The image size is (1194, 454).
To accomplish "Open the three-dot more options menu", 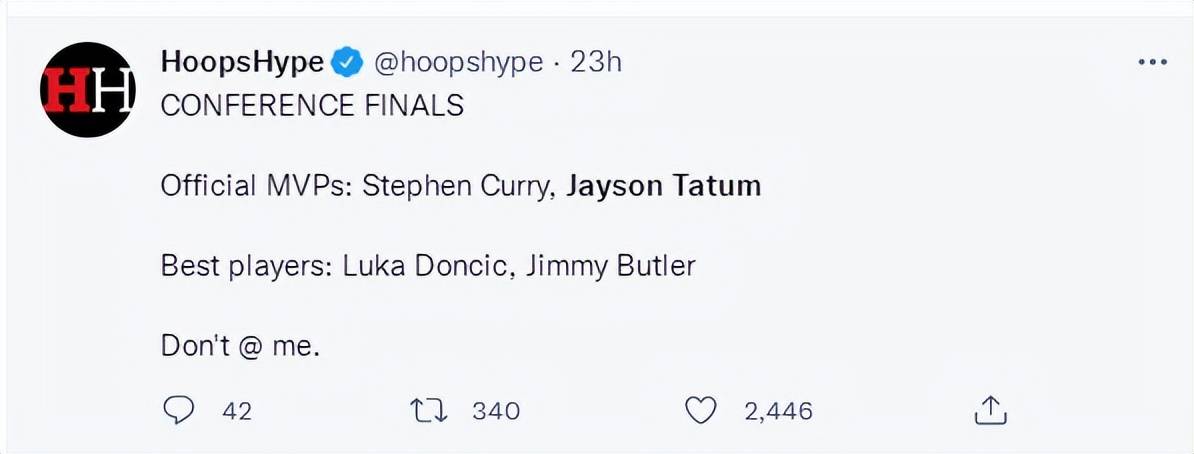I will tap(1151, 62).
